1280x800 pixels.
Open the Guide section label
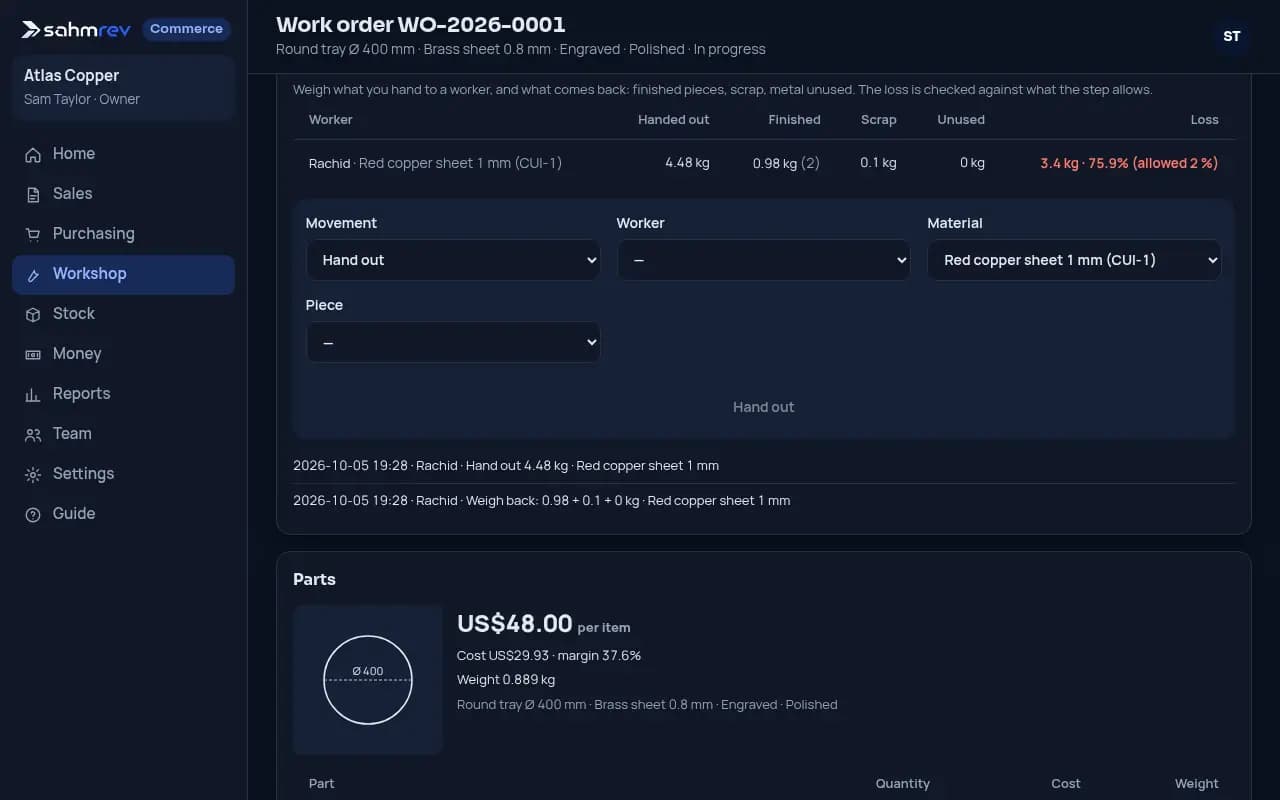click(x=74, y=514)
